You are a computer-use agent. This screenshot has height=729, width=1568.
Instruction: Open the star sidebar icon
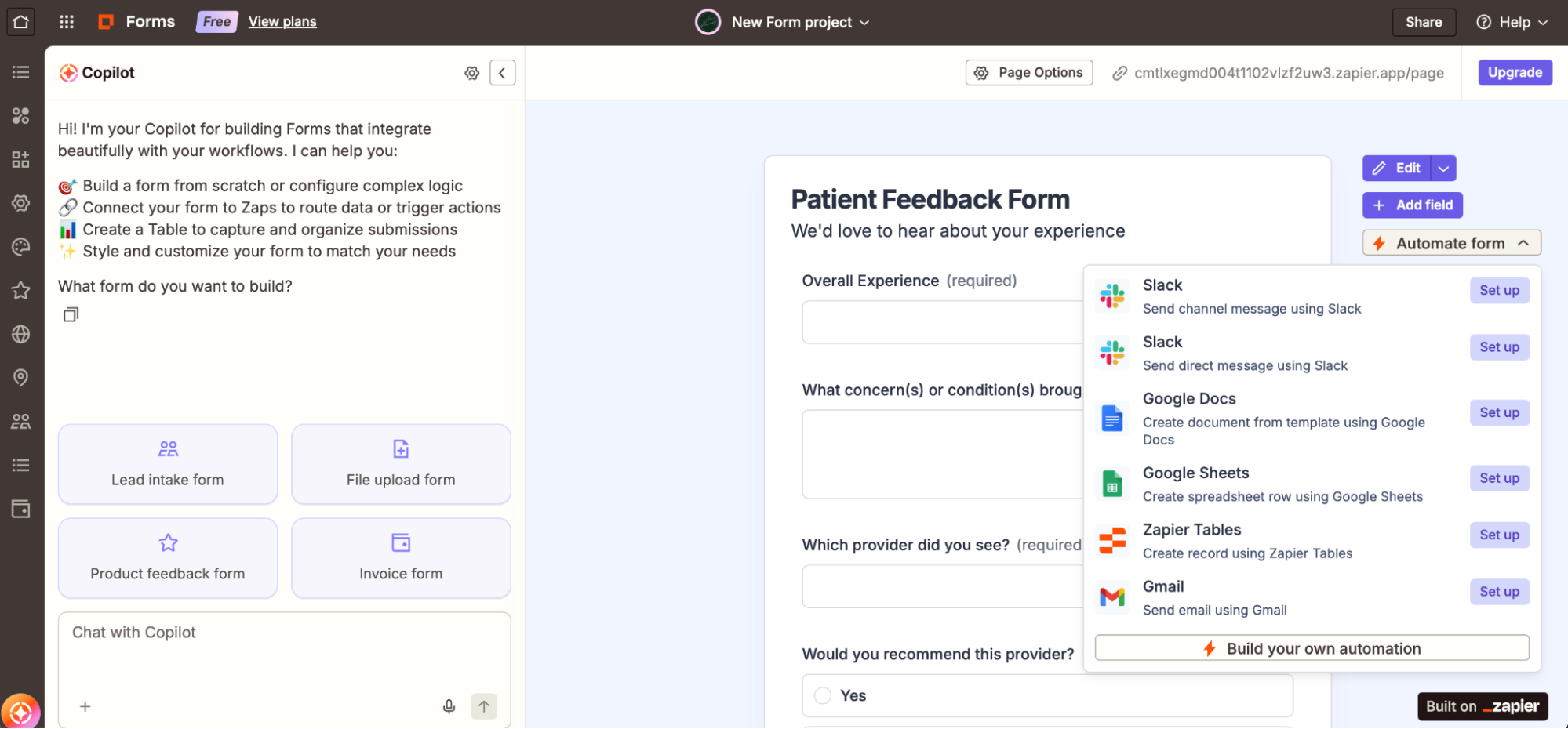pyautogui.click(x=21, y=291)
